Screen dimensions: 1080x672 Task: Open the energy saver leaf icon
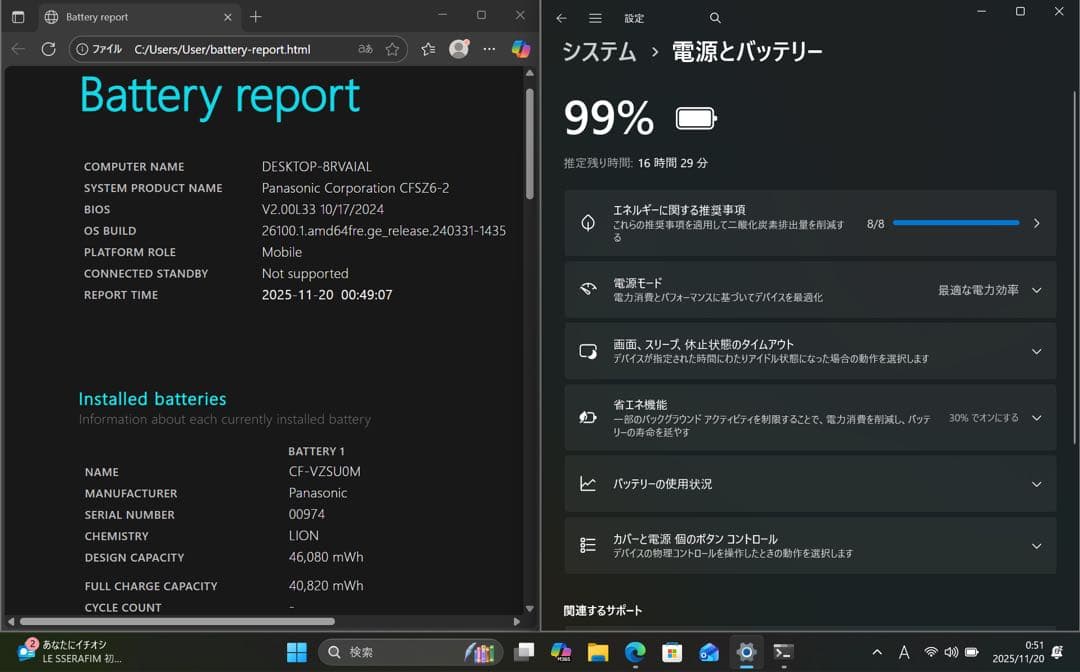pyautogui.click(x=589, y=418)
